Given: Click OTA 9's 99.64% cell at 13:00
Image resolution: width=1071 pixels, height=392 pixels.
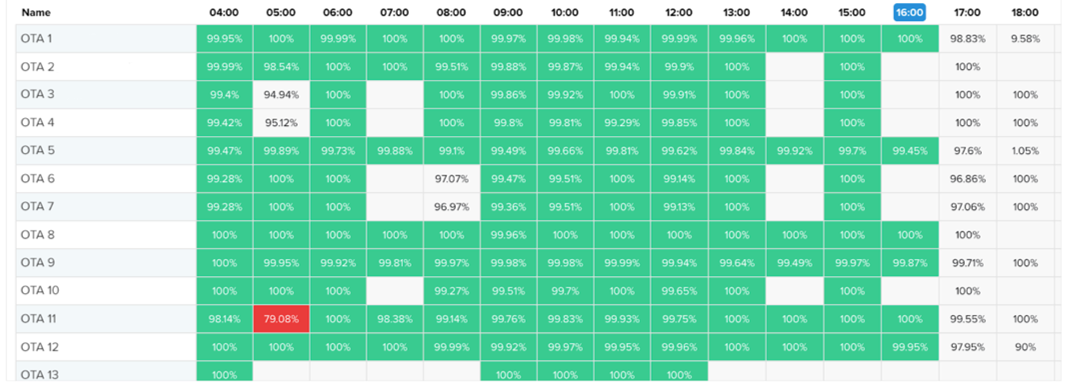Looking at the screenshot, I should 736,263.
